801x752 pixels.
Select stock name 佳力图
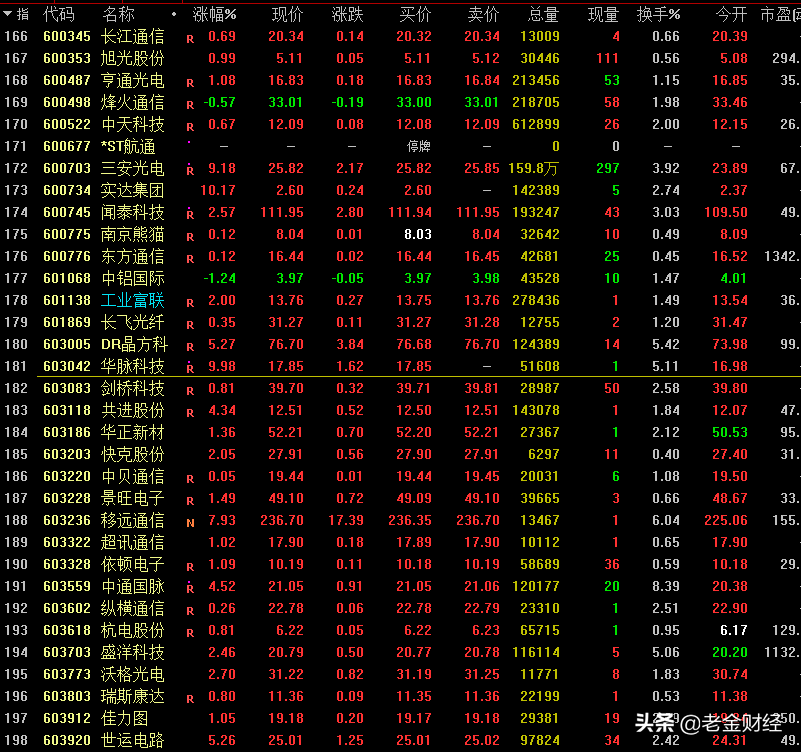pyautogui.click(x=125, y=718)
